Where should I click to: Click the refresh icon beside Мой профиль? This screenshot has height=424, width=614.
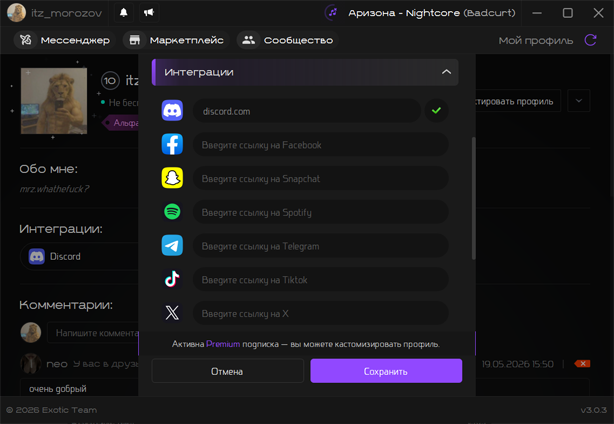(x=590, y=40)
